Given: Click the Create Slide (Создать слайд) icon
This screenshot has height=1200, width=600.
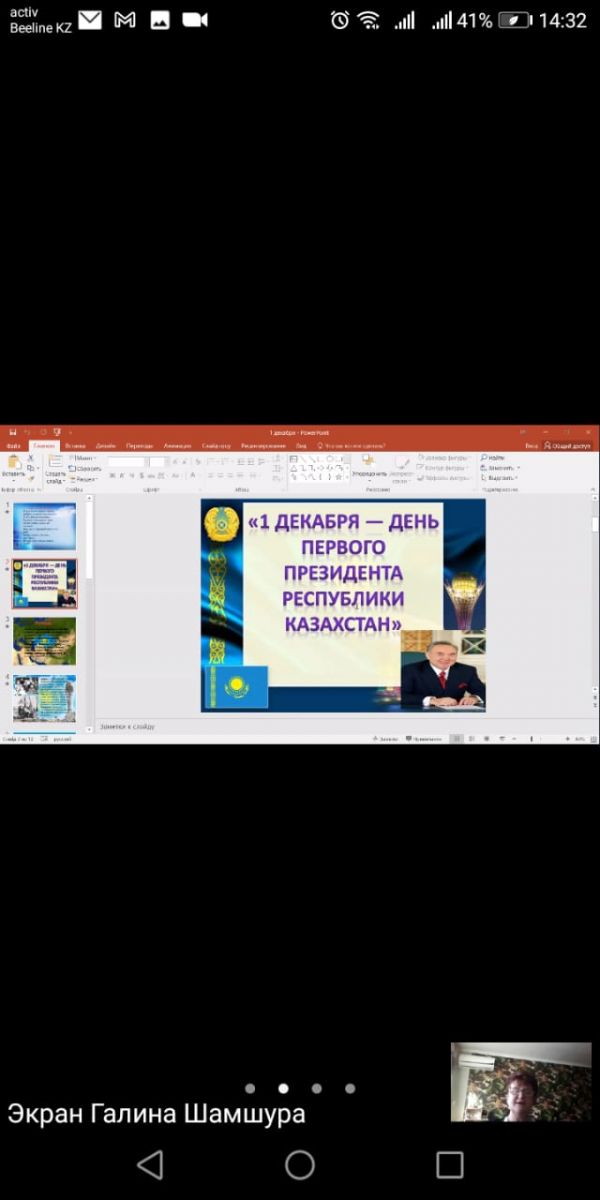Looking at the screenshot, I should click(56, 463).
